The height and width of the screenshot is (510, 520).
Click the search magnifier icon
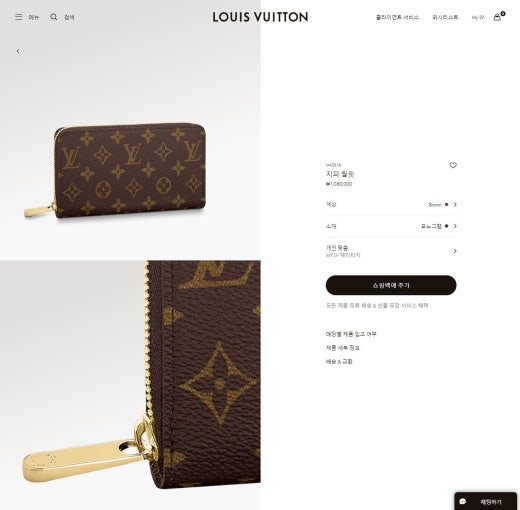54,17
